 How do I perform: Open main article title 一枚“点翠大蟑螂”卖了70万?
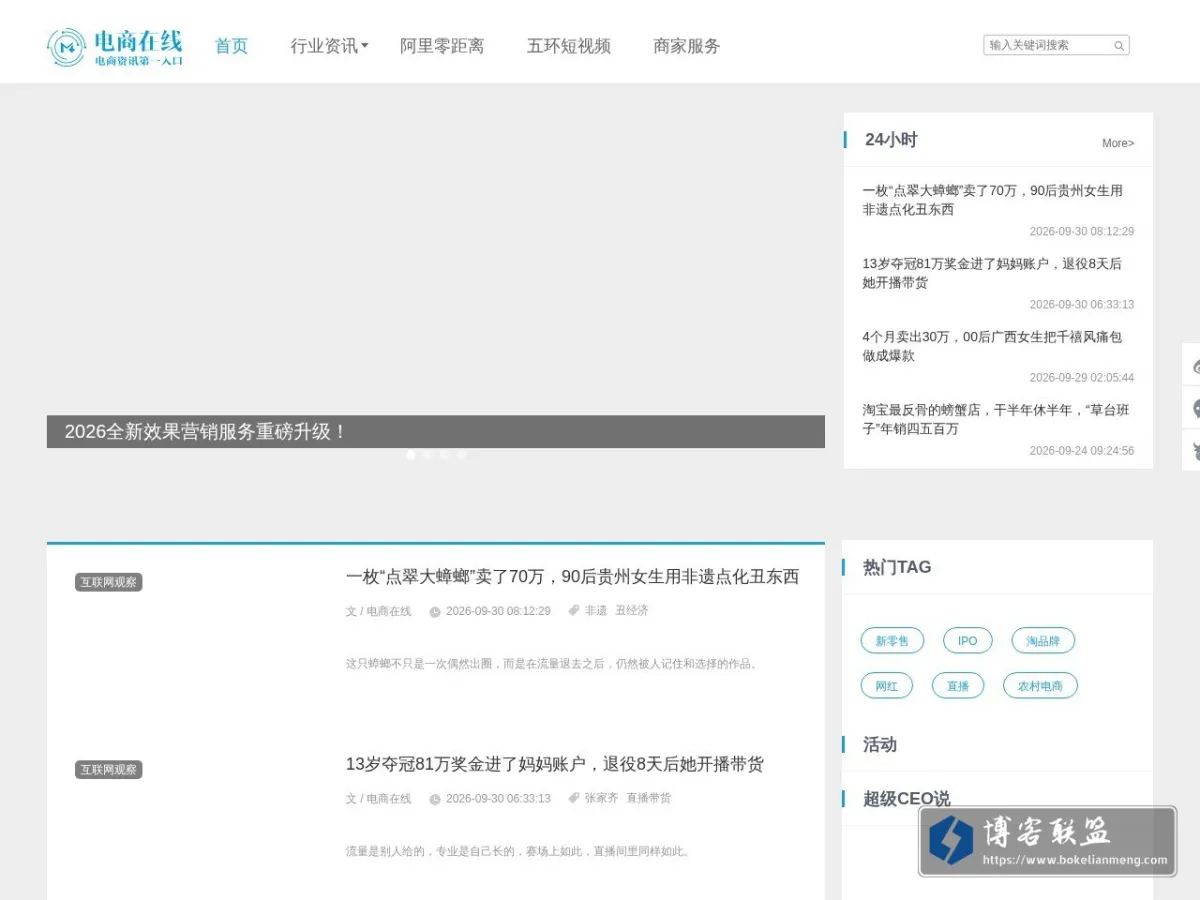click(572, 577)
